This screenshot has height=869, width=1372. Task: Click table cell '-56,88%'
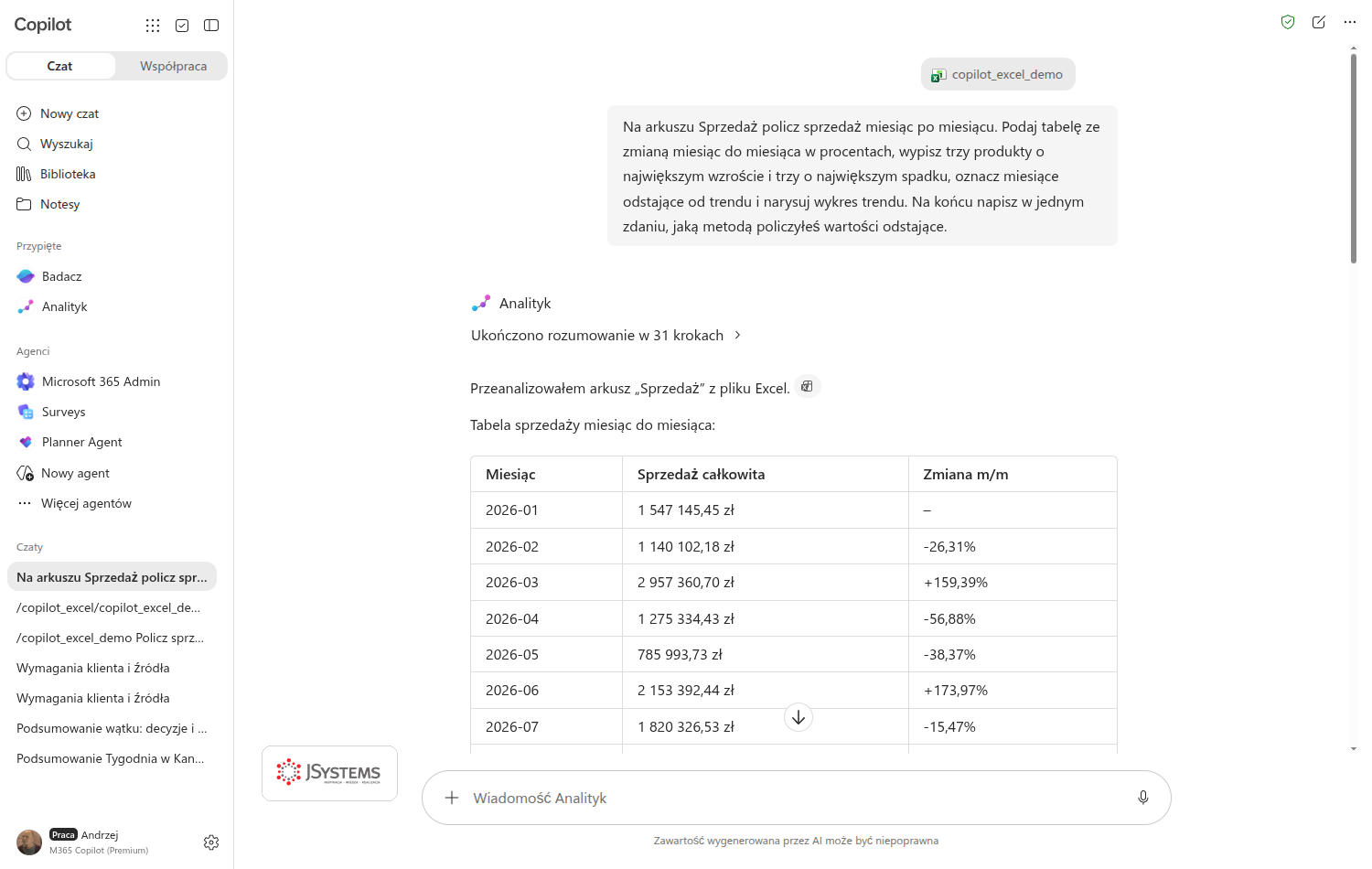click(1013, 619)
